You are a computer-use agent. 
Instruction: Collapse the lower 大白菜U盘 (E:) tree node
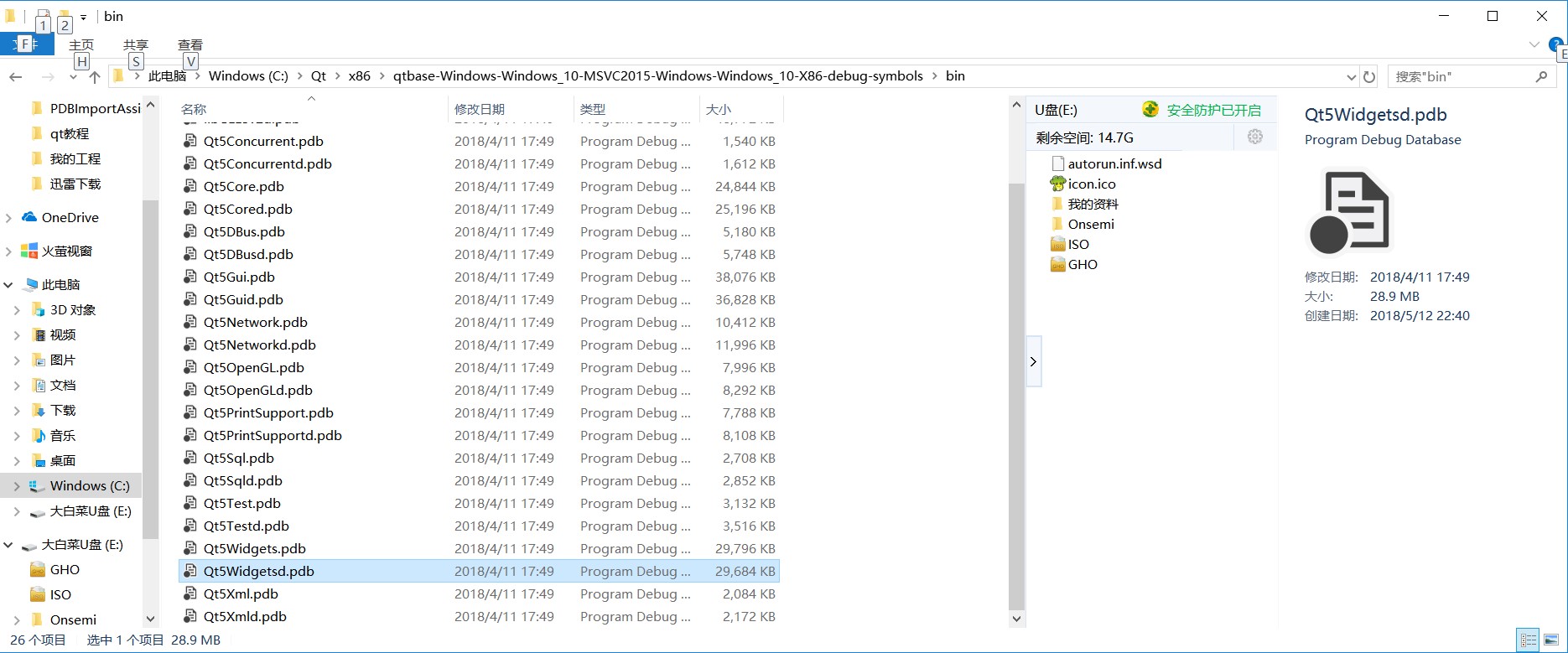pyautogui.click(x=8, y=545)
